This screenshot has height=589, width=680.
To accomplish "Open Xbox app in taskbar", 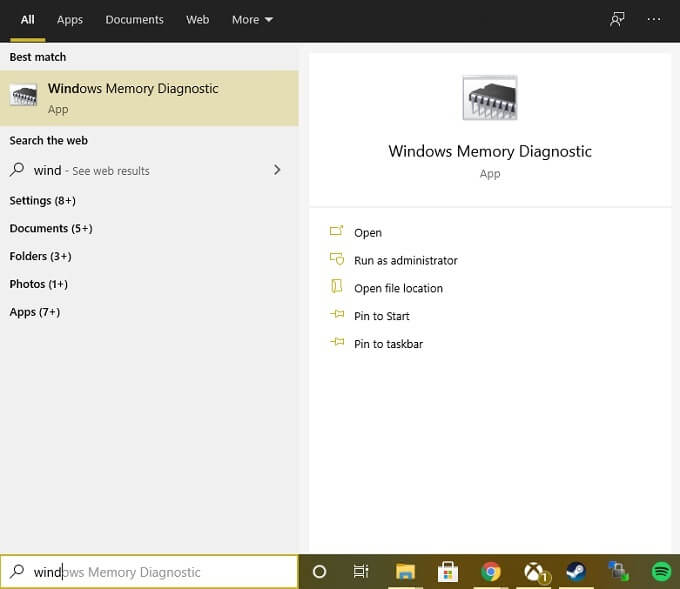I will (534, 572).
